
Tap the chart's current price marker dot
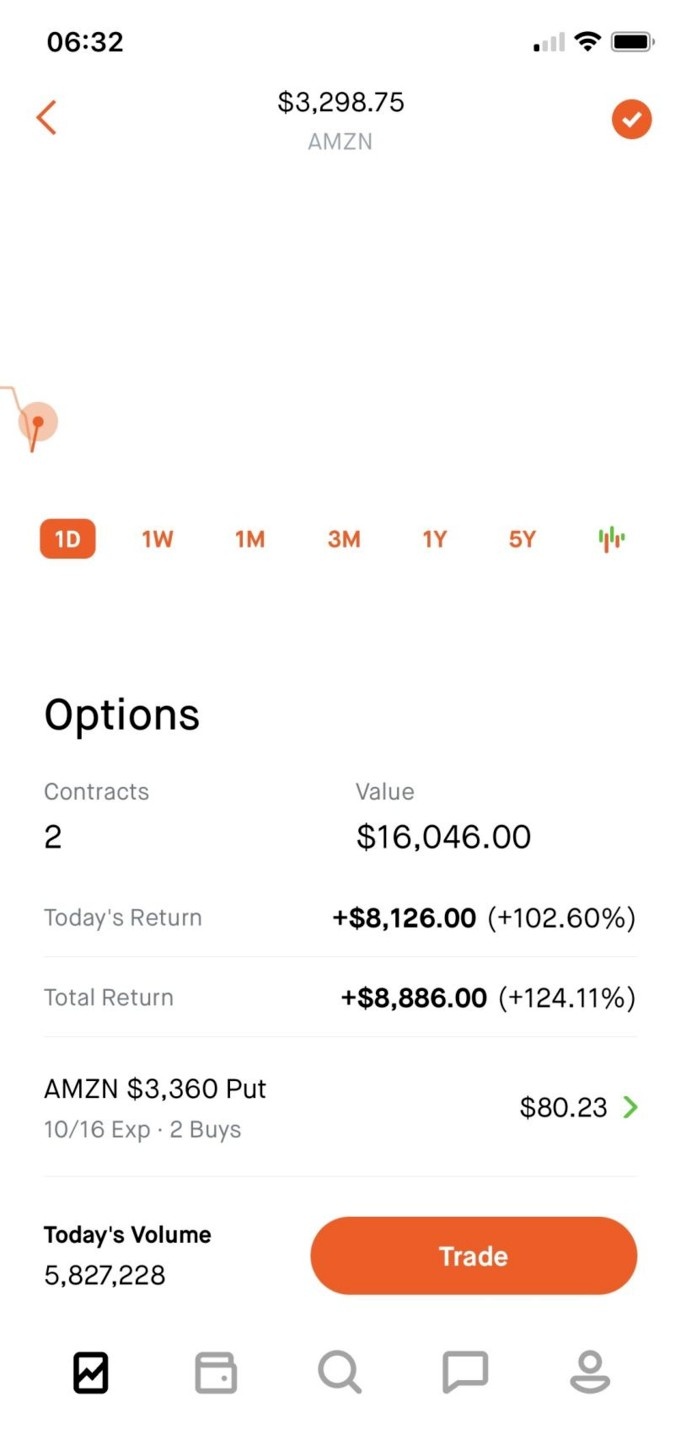(x=38, y=422)
